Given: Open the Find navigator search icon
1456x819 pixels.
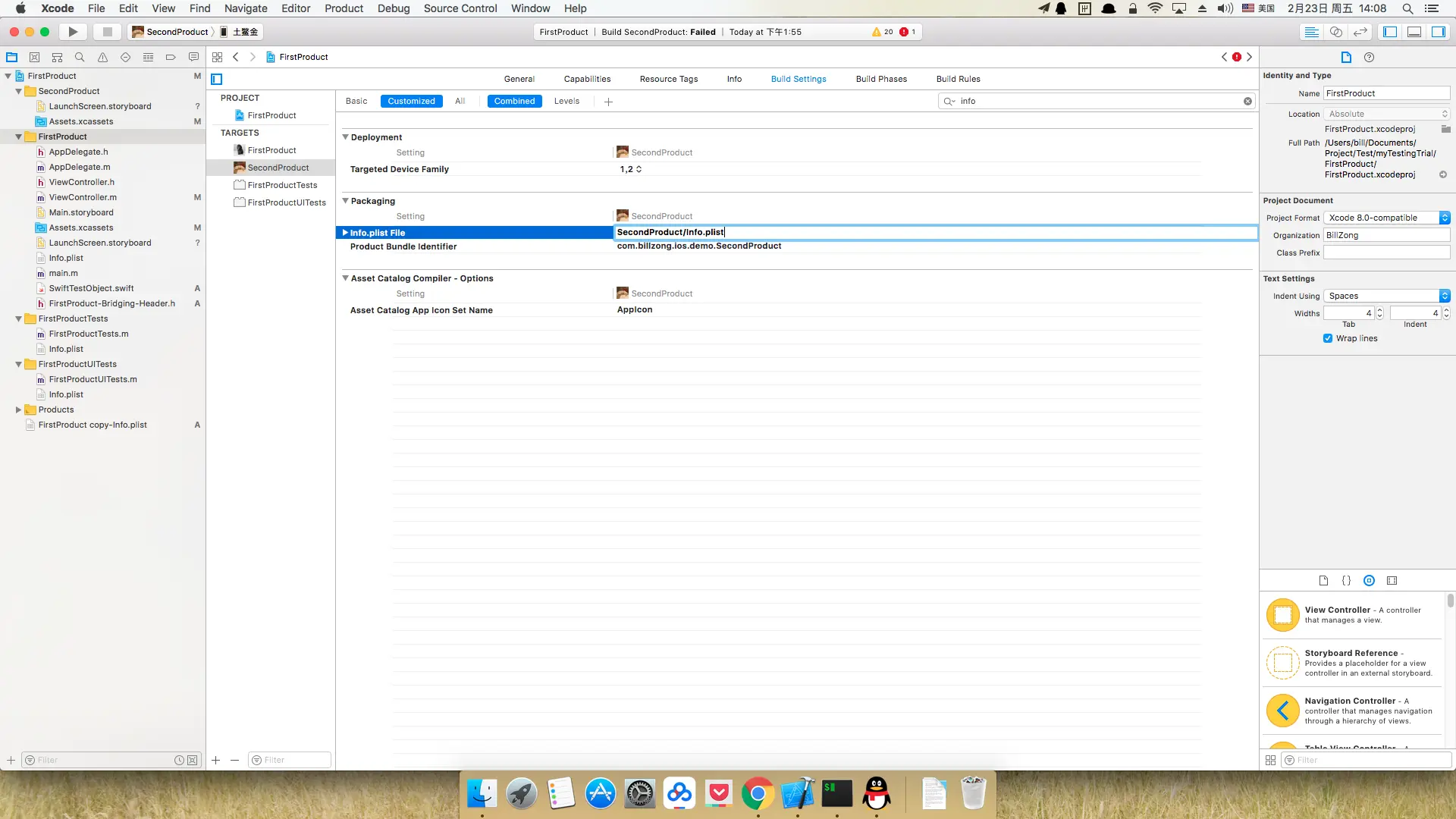Looking at the screenshot, I should 80,57.
